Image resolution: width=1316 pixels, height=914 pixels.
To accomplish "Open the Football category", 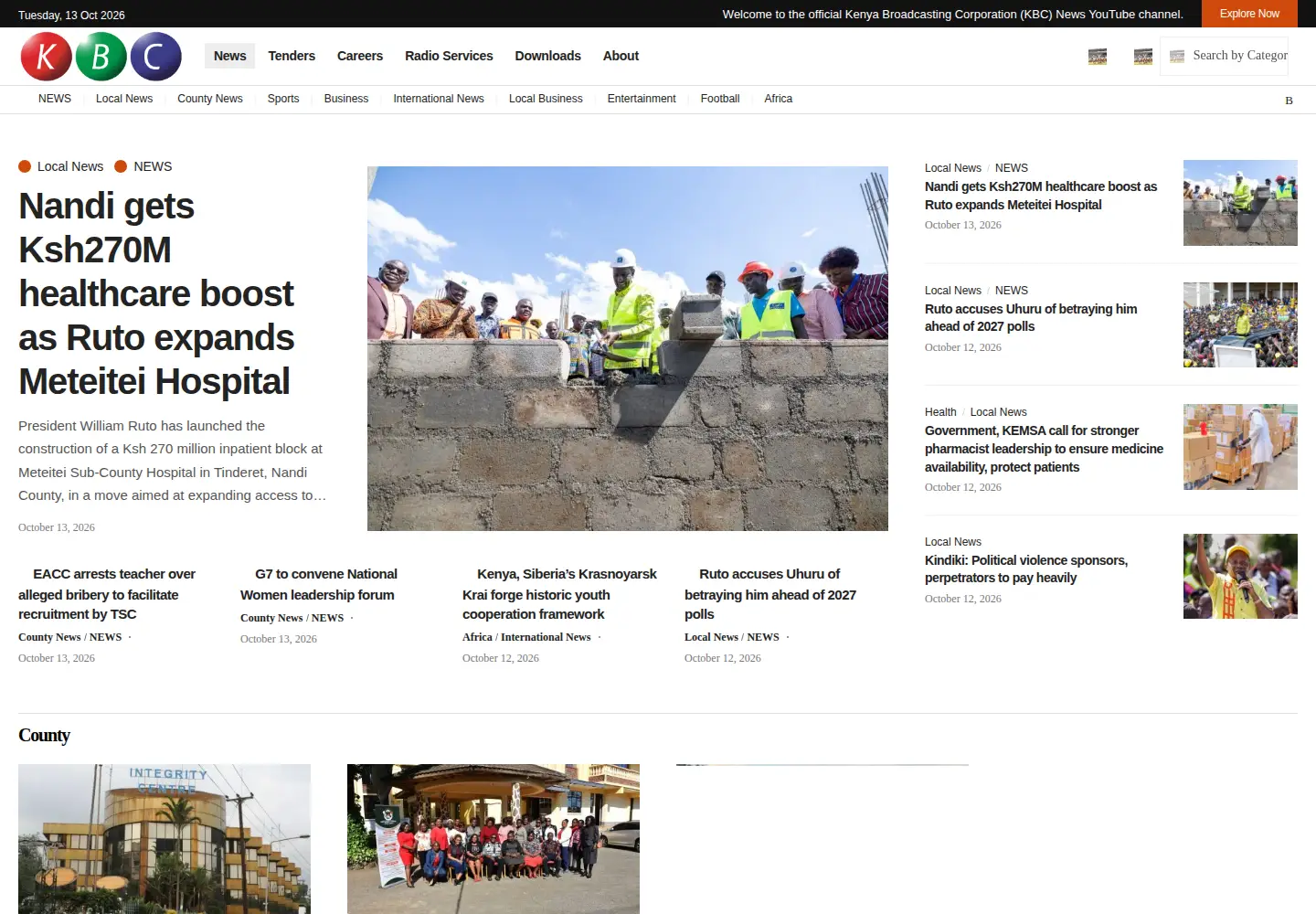I will (x=720, y=99).
